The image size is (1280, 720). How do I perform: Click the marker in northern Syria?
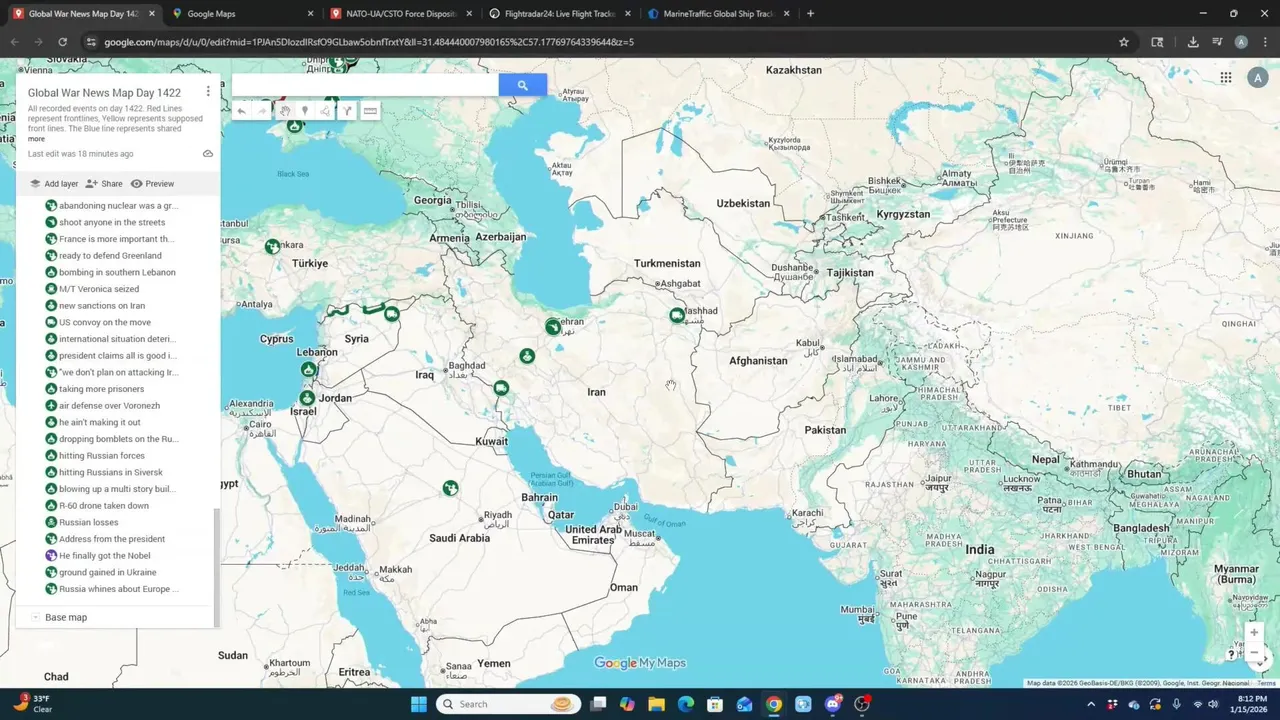(392, 314)
